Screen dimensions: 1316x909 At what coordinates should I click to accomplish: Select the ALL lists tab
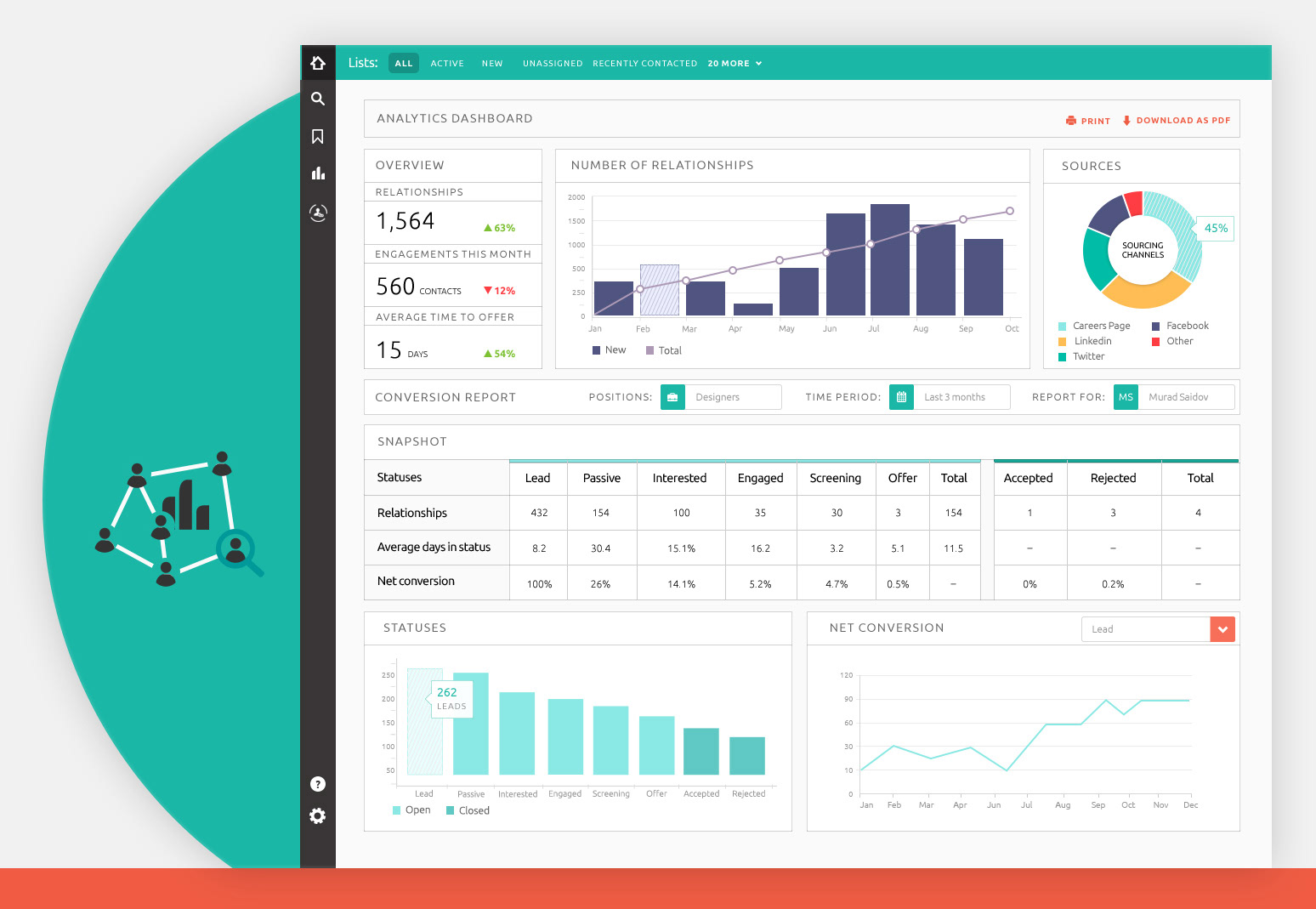[x=404, y=63]
